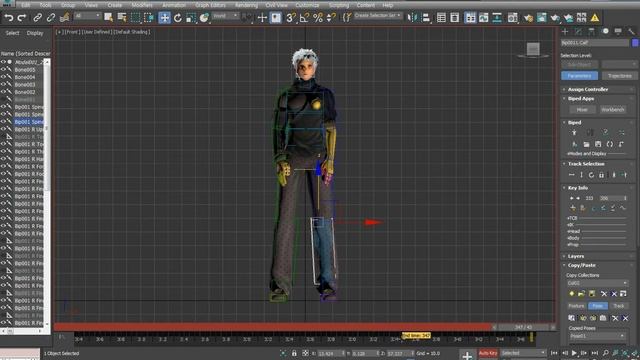Viewport: 640px width, 360px height.
Task: Open the Animation menu
Action: click(x=174, y=5)
